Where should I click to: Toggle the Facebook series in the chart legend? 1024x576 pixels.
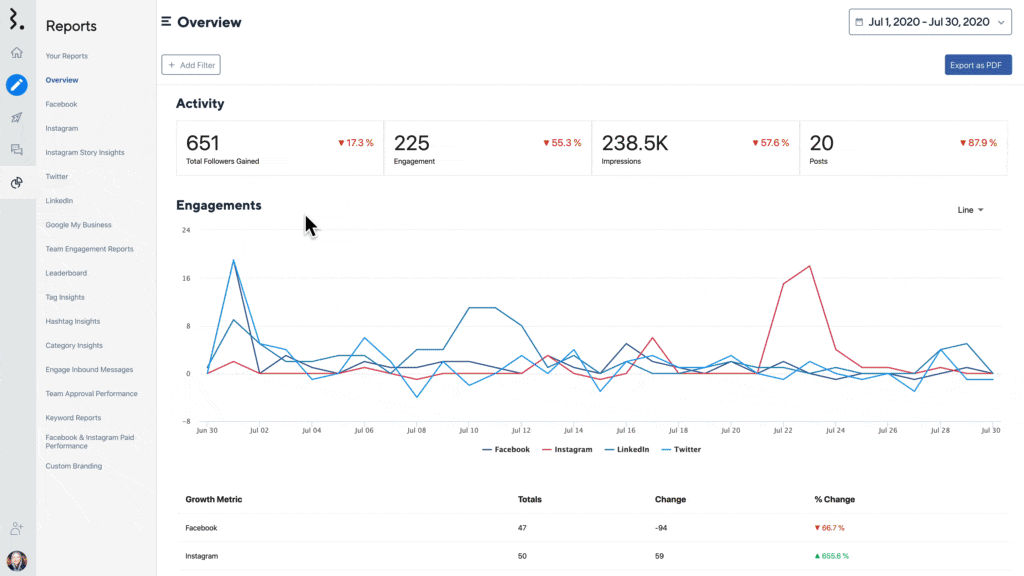pos(505,449)
